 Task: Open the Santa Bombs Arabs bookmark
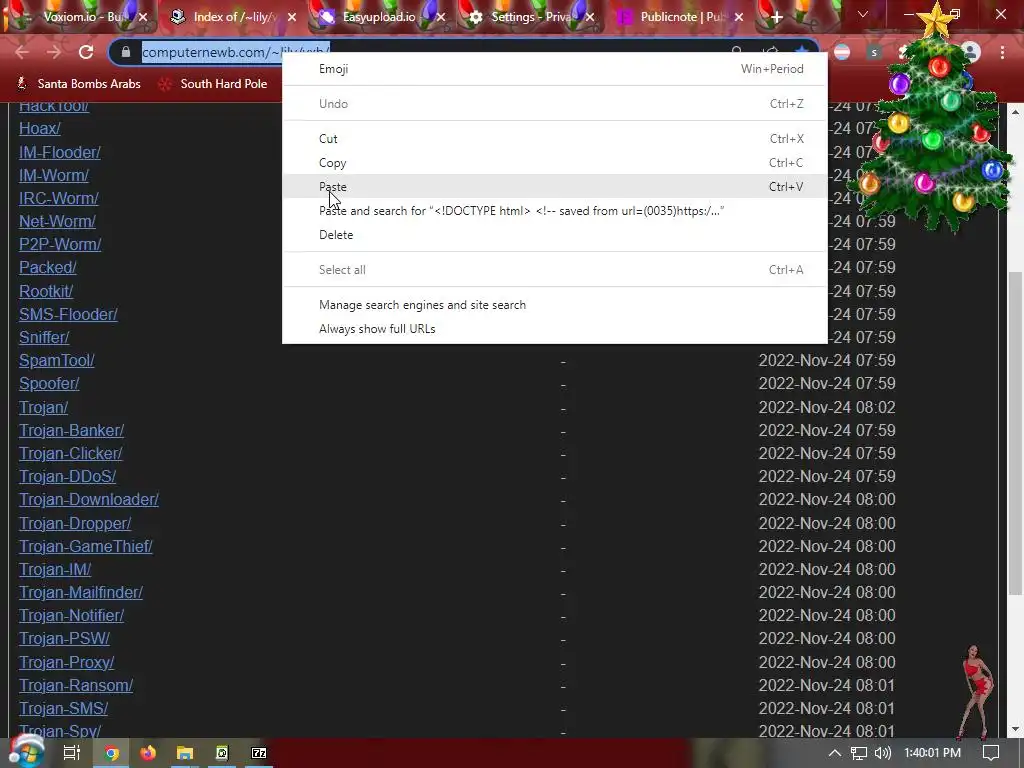click(79, 84)
